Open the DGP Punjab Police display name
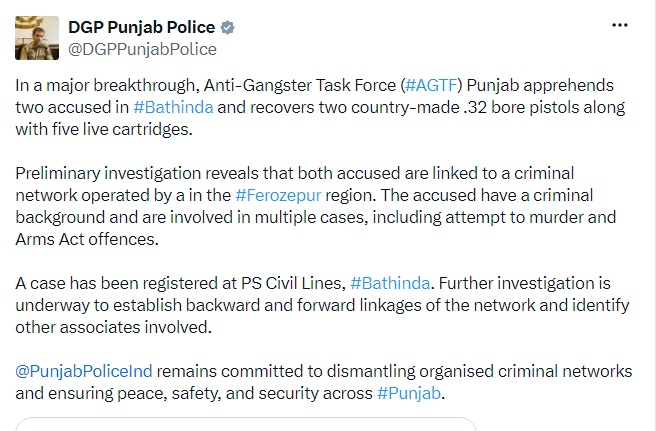 coord(141,27)
